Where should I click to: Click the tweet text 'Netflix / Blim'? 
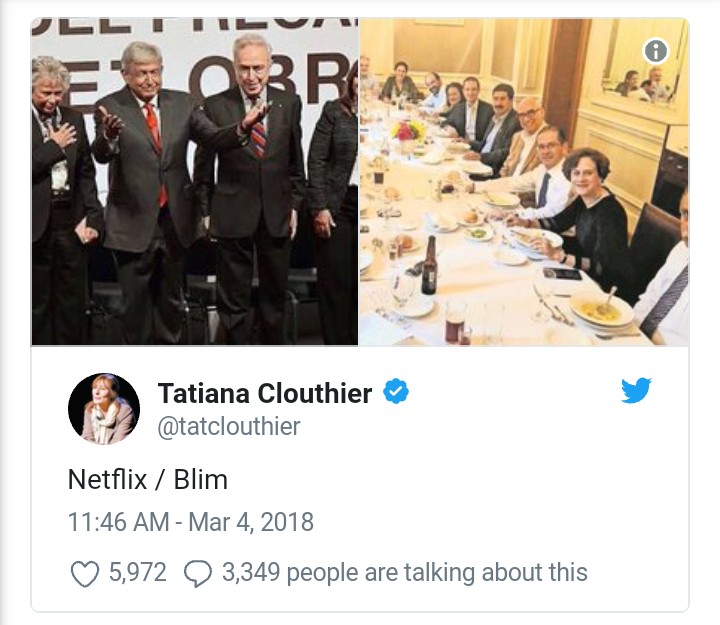147,480
